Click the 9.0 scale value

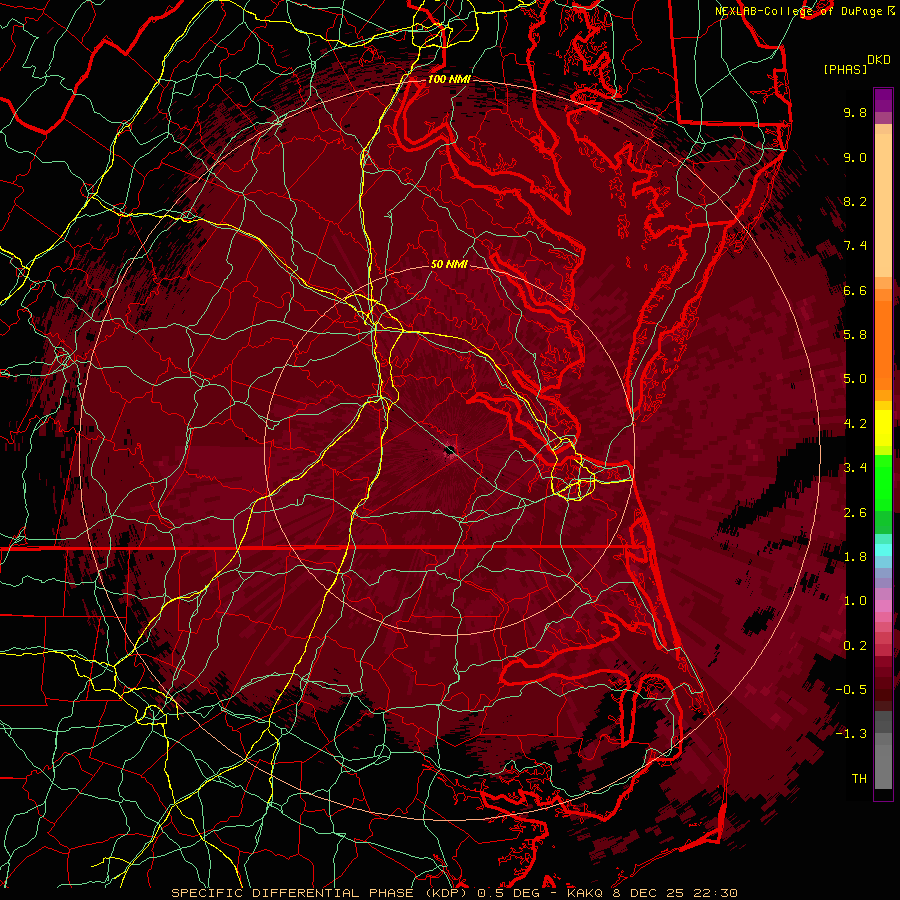855,157
